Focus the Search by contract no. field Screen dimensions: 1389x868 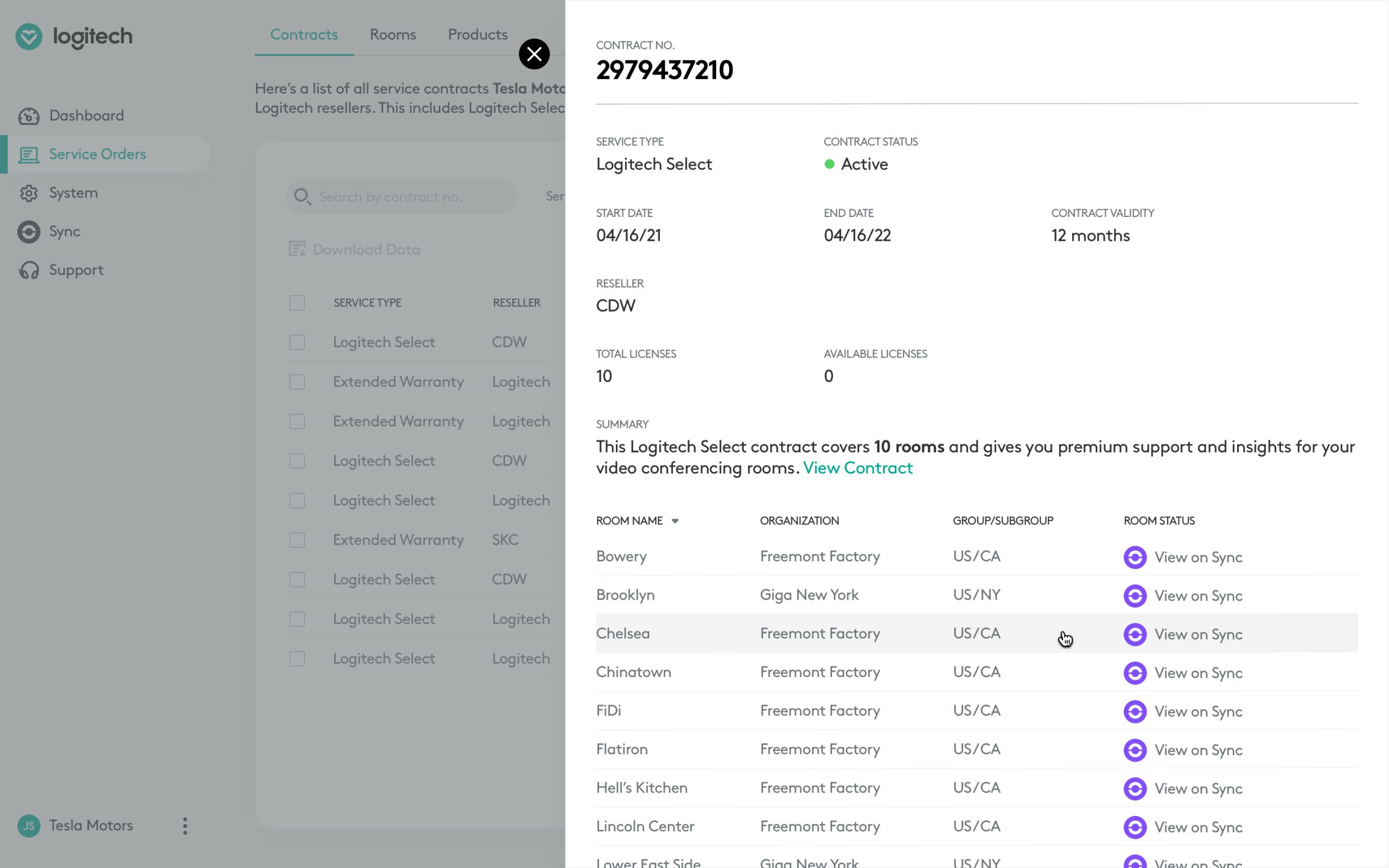(400, 197)
